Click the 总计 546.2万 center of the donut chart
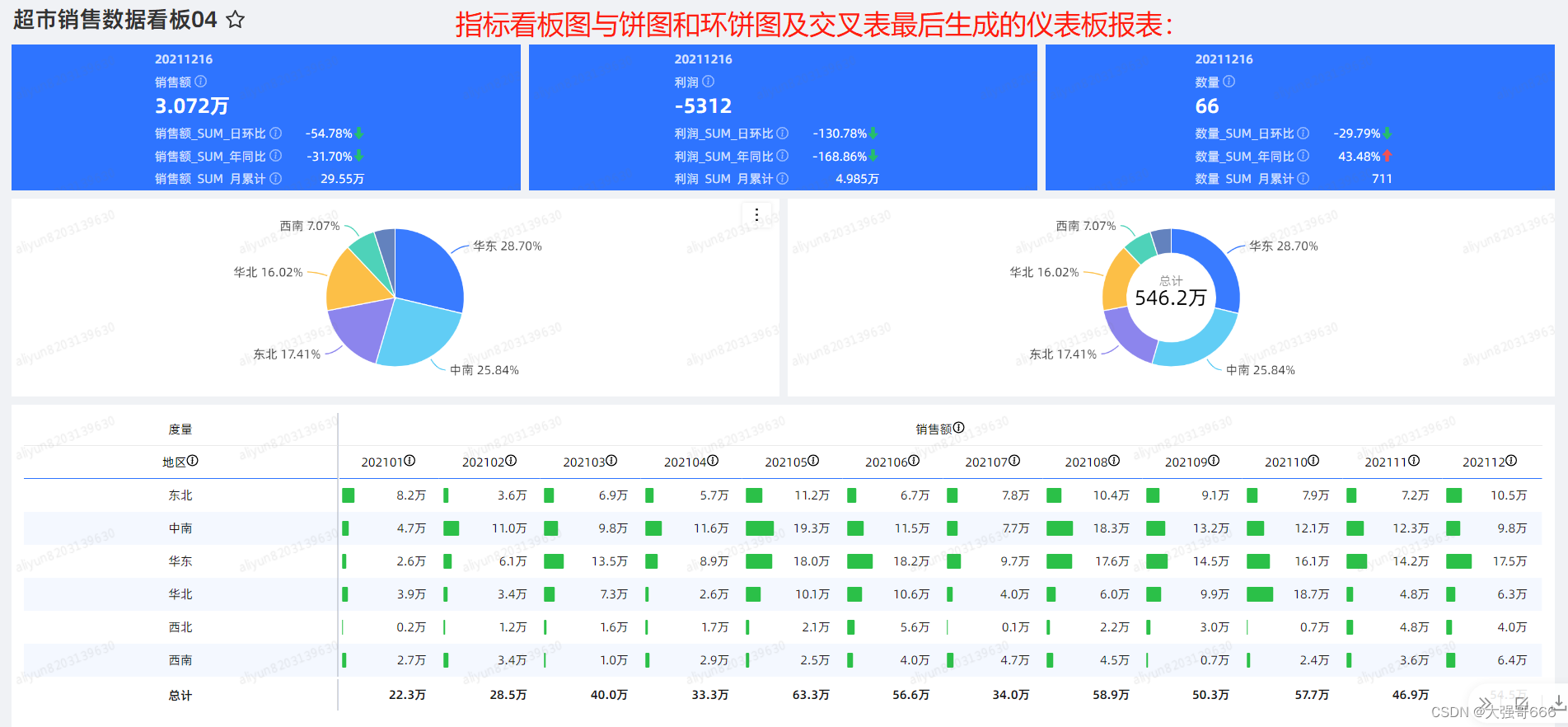Screen dimensions: 1568x727 pos(1170,292)
